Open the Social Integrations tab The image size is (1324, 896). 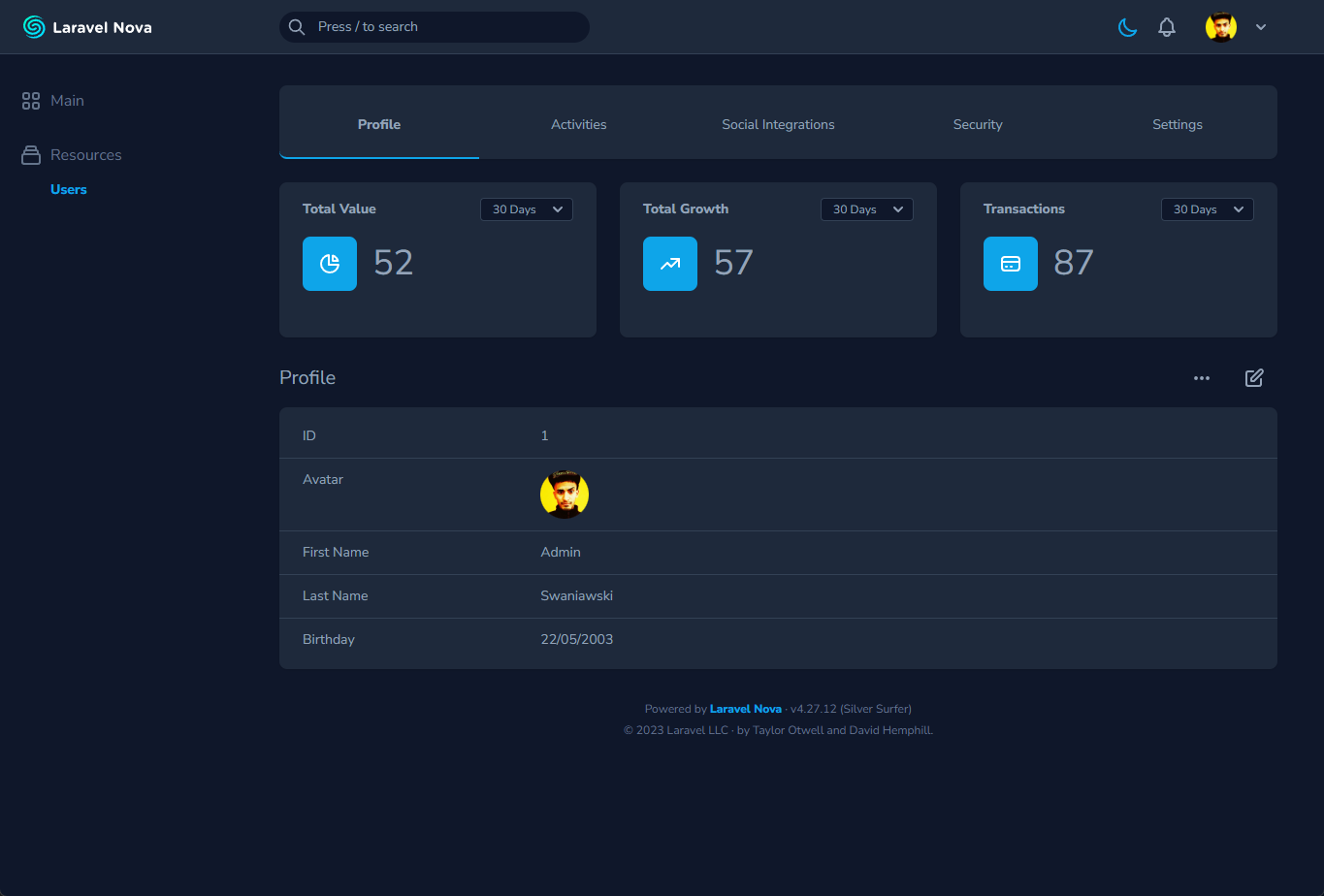point(778,124)
